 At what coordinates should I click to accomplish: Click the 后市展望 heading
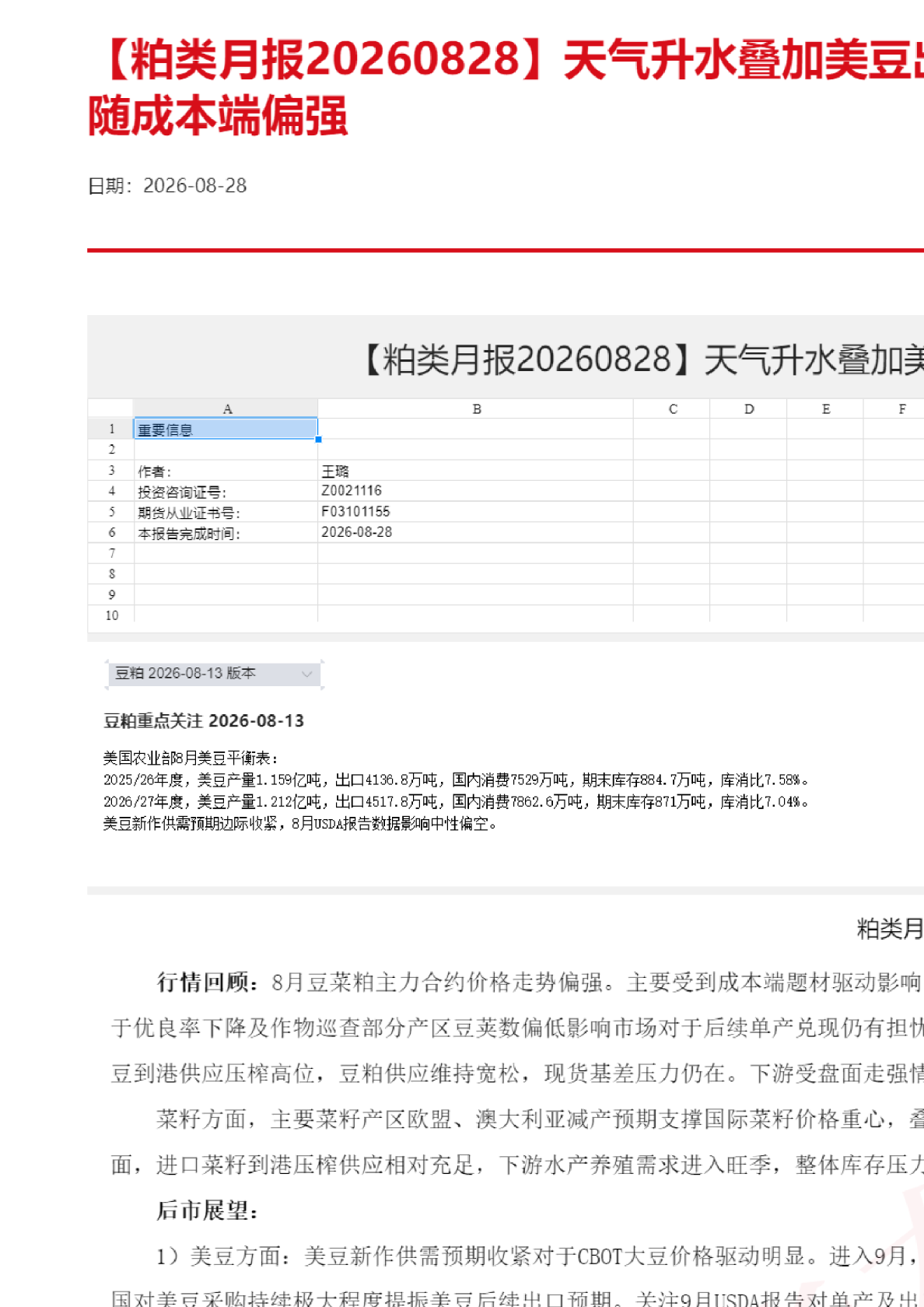[x=208, y=1211]
